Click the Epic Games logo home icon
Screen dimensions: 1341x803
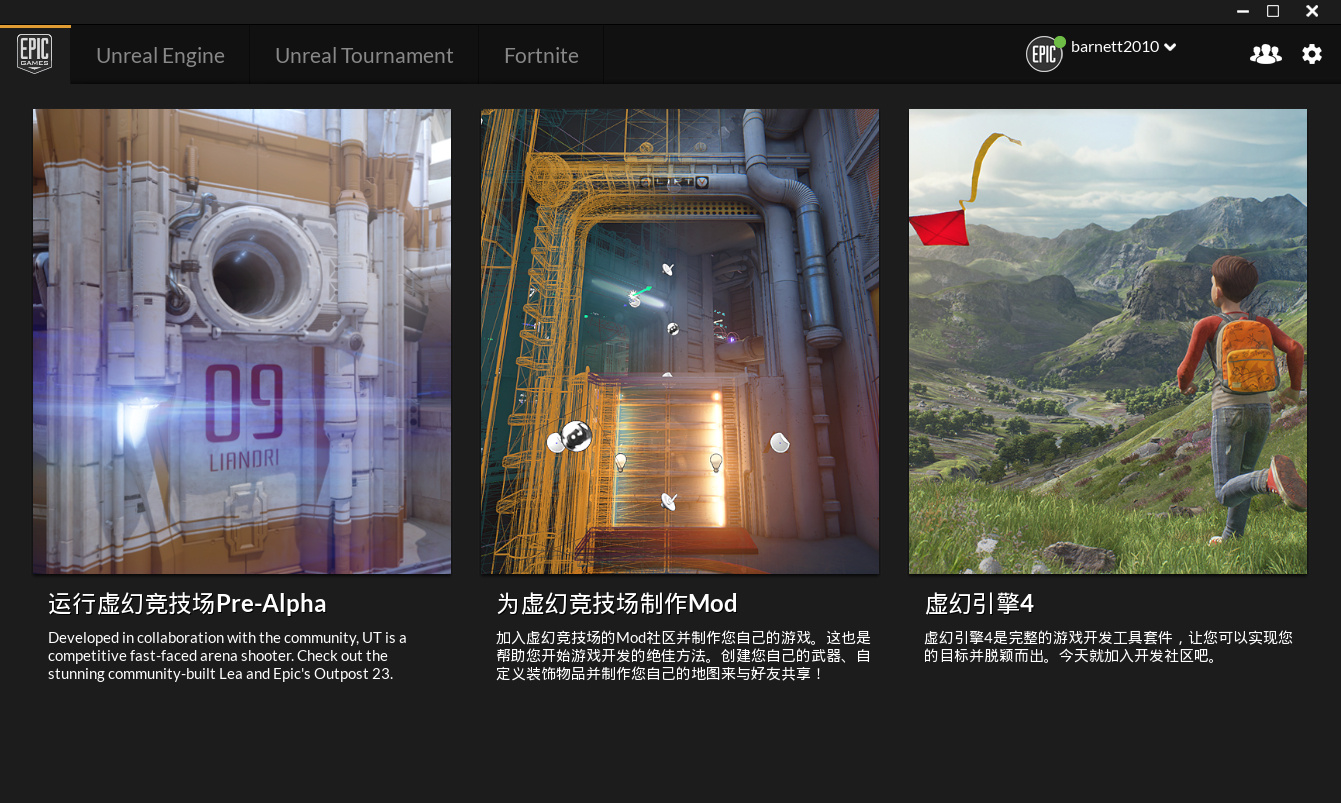coord(34,54)
